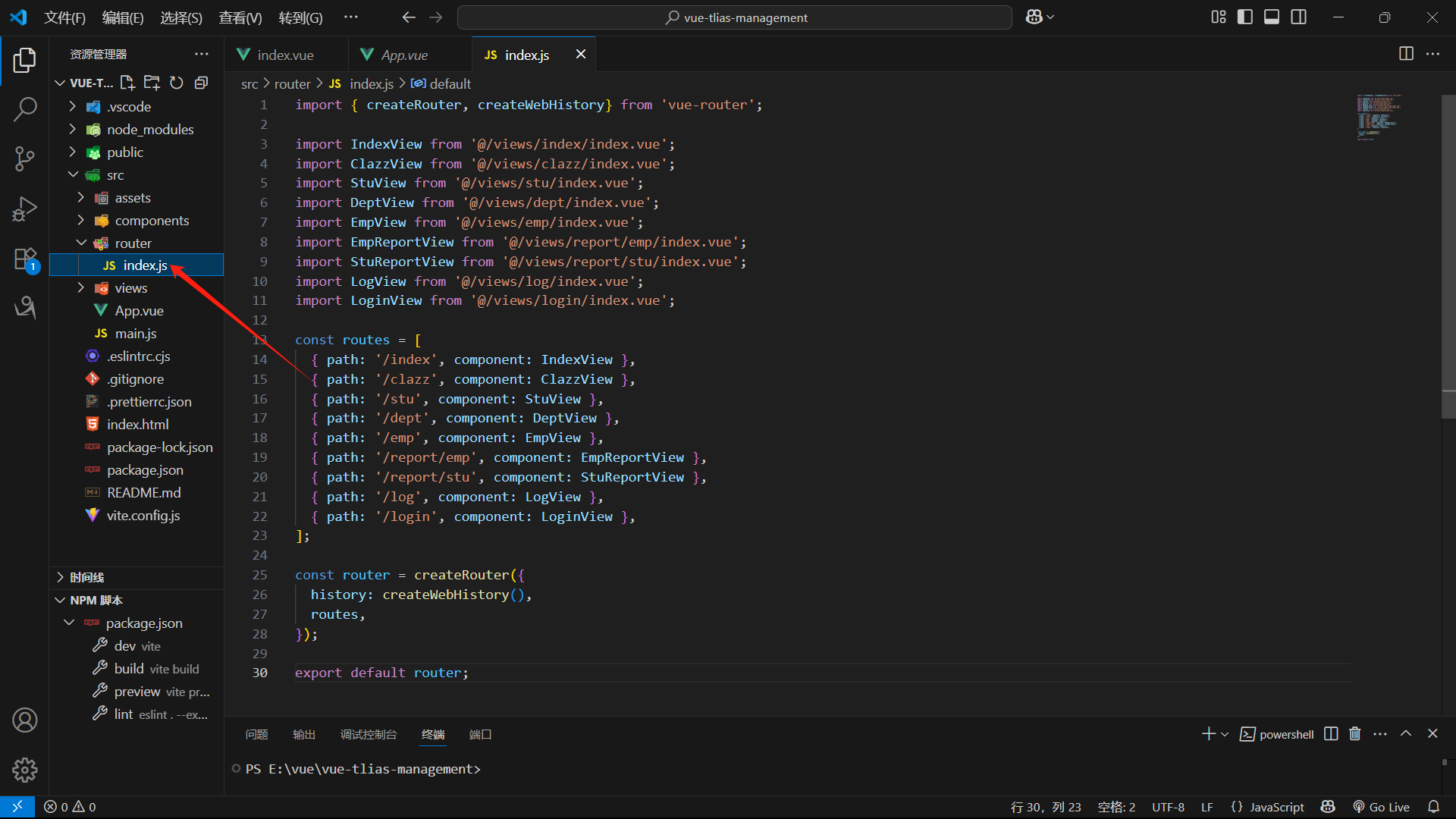Switch to Problems panel tab (问题)
This screenshot has width=1456, height=819.
[x=257, y=734]
